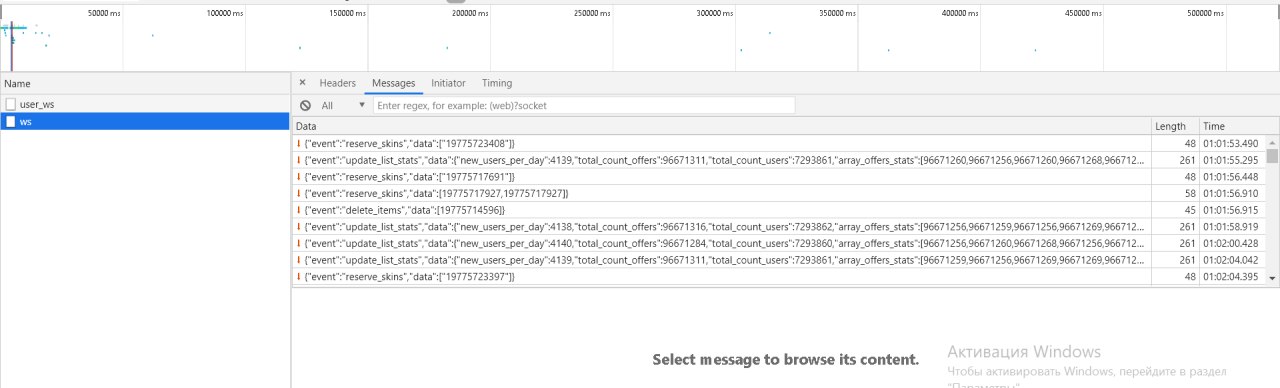Select the Messages tab

click(393, 83)
